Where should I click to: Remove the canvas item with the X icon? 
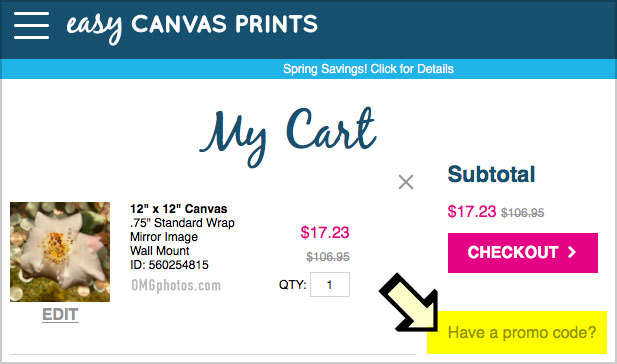[x=406, y=182]
